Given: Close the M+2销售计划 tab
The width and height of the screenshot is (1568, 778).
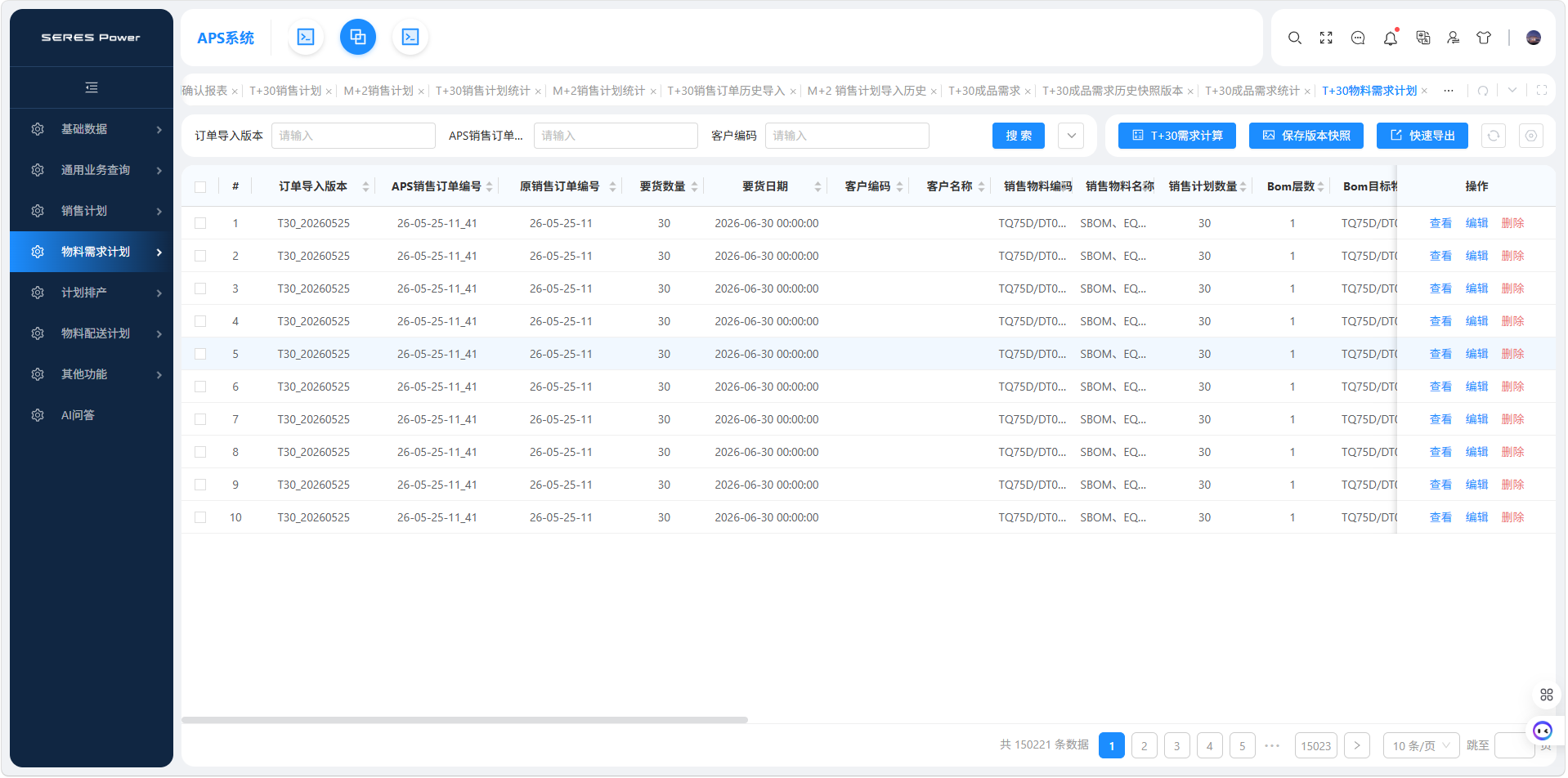Looking at the screenshot, I should [421, 92].
